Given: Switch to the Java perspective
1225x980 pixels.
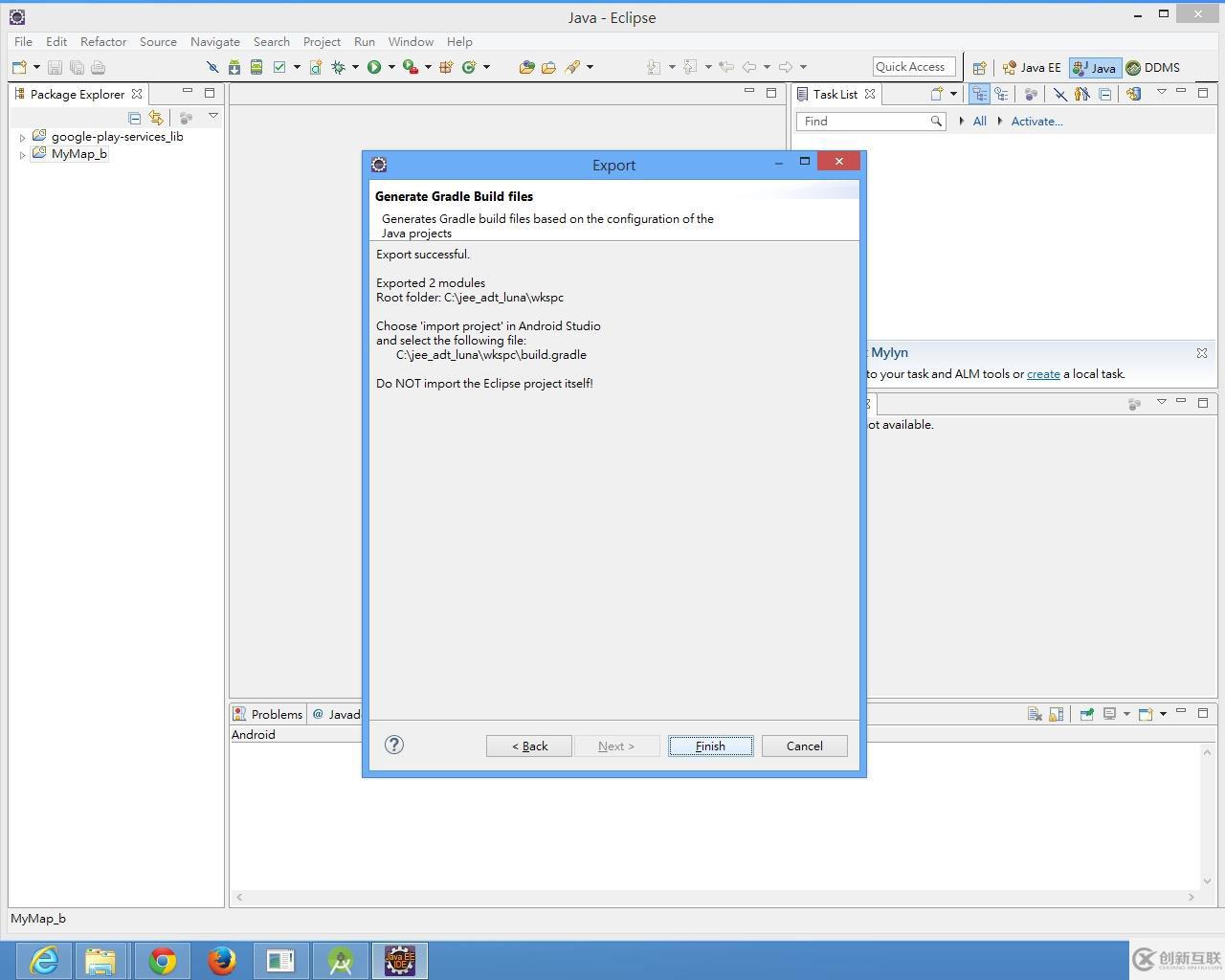Looking at the screenshot, I should pyautogui.click(x=1094, y=68).
